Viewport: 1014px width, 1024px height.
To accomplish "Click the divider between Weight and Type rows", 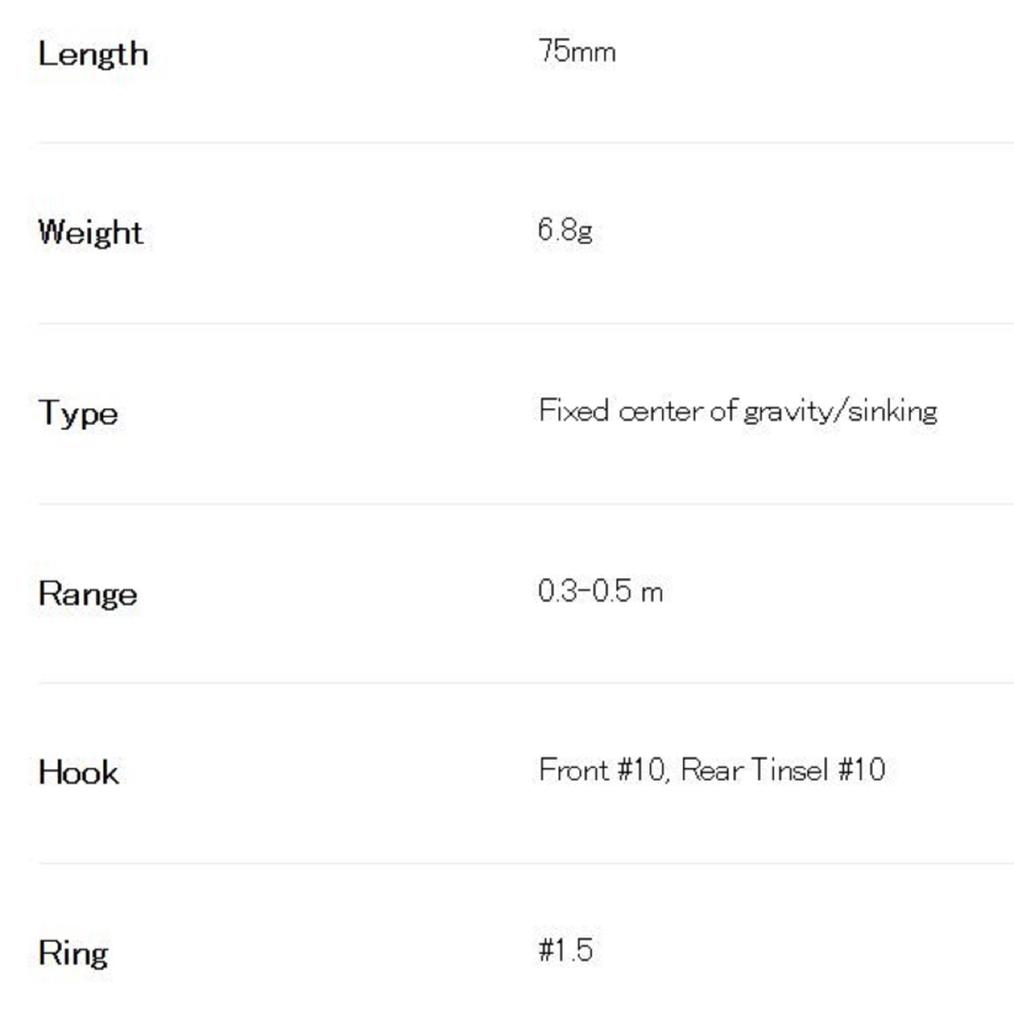I will pos(525,323).
